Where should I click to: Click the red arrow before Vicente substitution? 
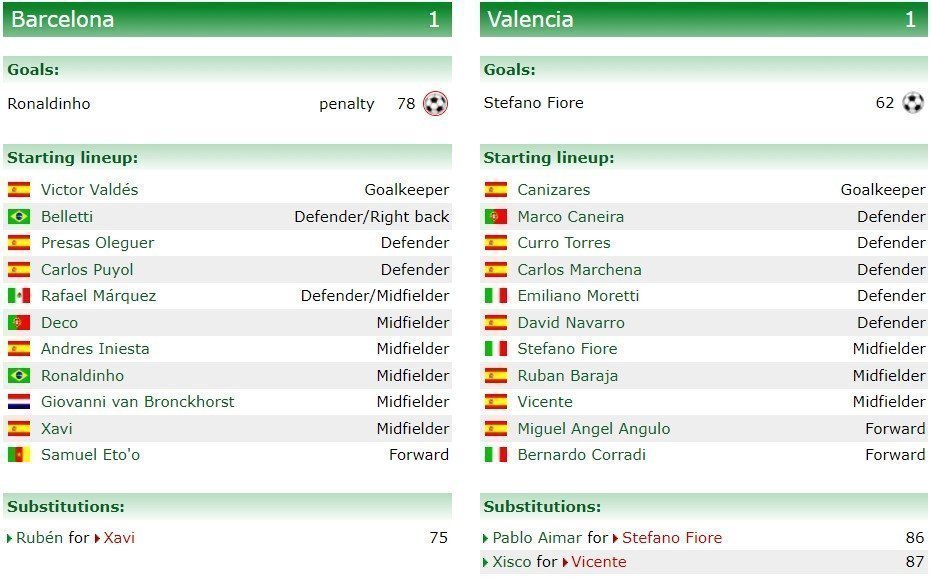coord(566,562)
